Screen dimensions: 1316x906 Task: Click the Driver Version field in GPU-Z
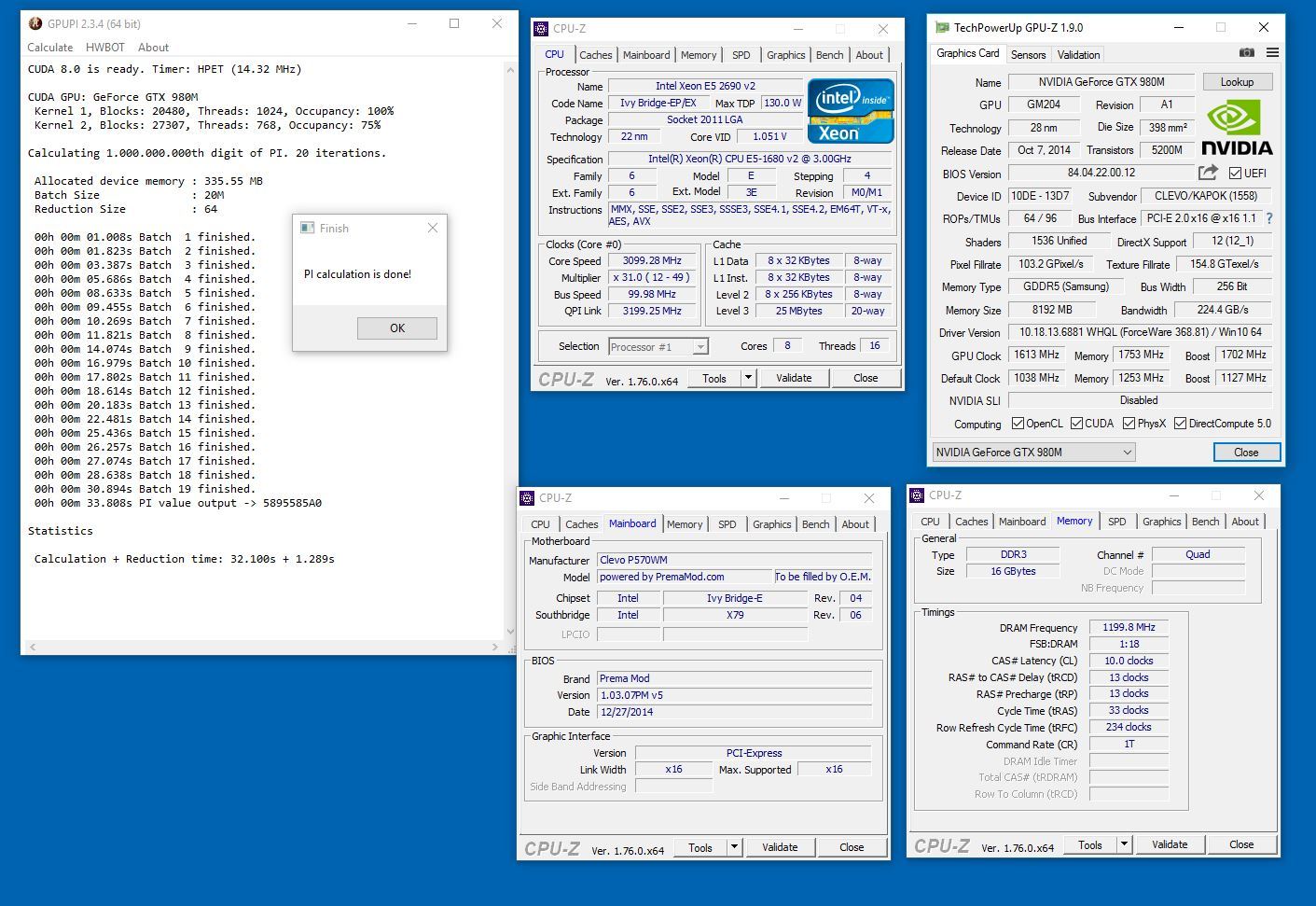point(1140,333)
